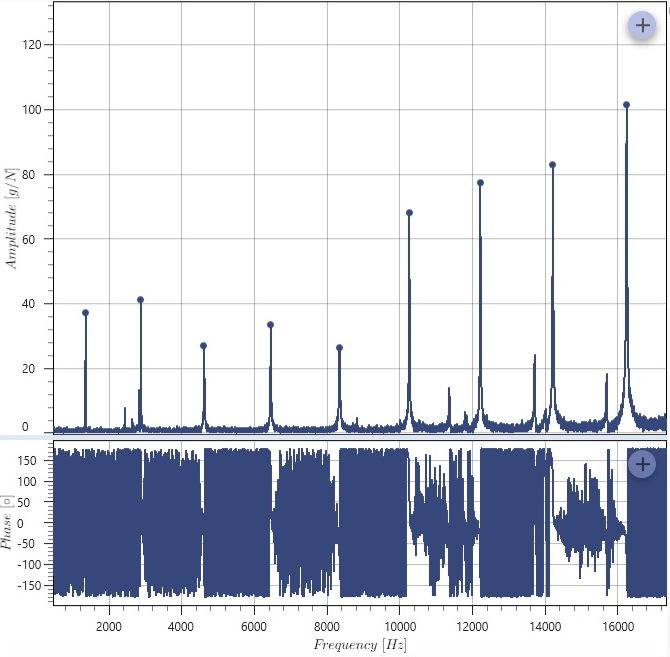Click the 100 tick label on amplitude axis
The image size is (670, 657).
point(32,109)
